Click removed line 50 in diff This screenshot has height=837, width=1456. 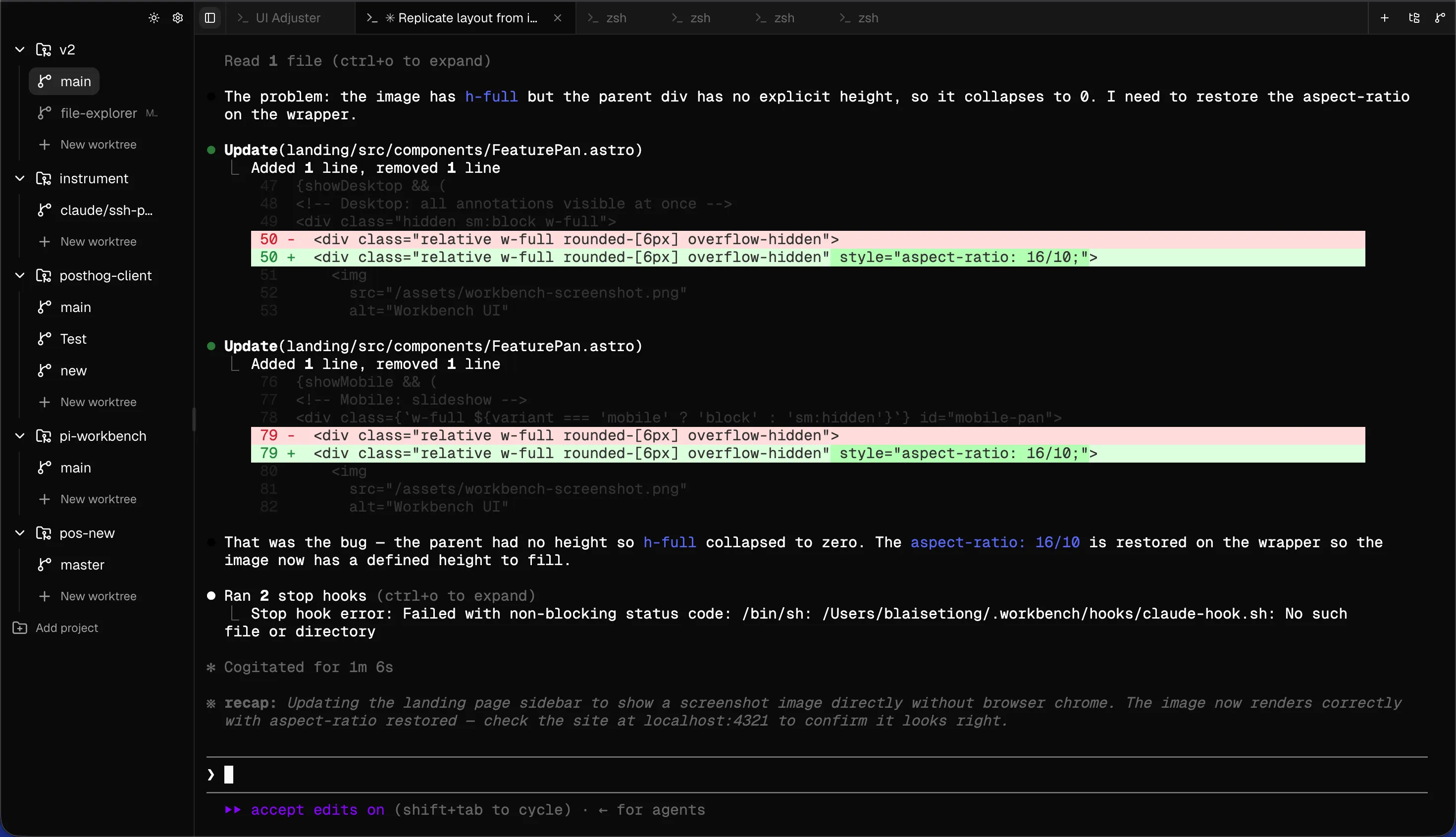point(808,239)
